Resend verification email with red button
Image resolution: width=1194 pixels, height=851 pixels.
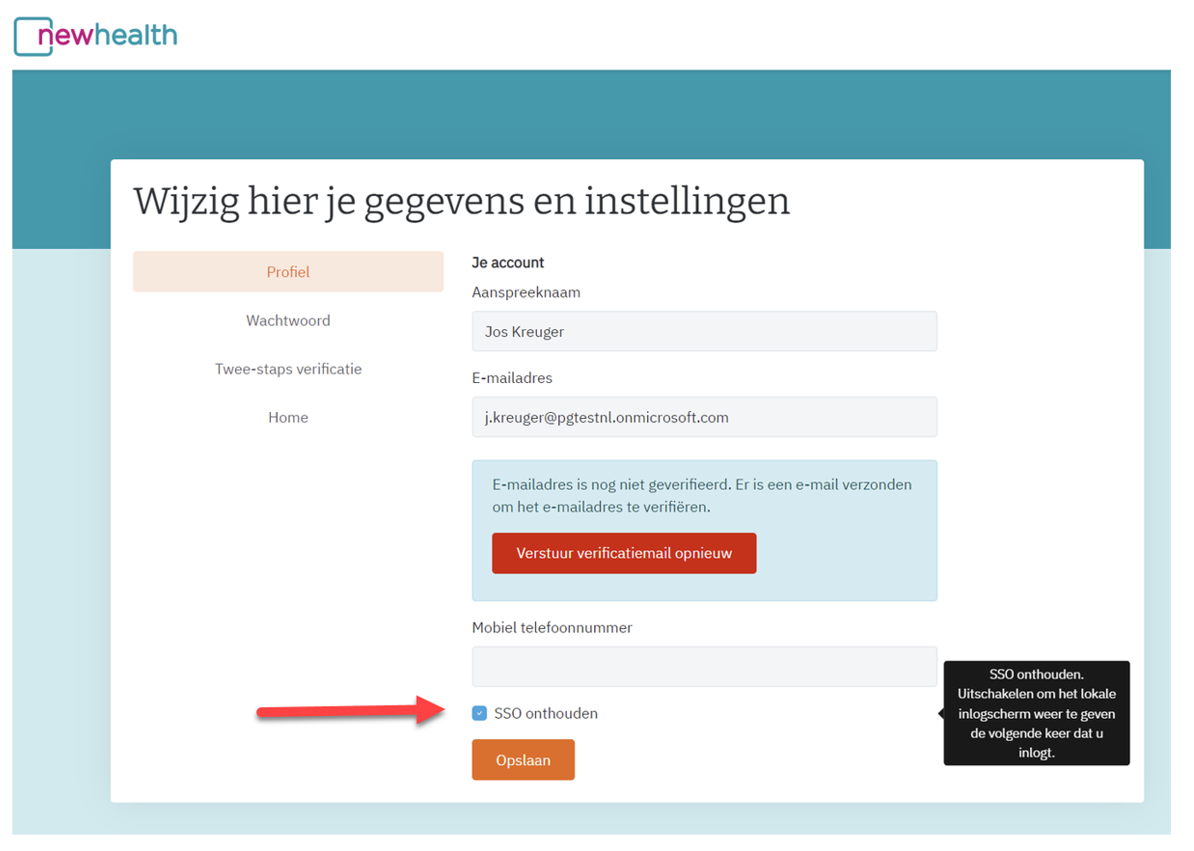pos(624,553)
